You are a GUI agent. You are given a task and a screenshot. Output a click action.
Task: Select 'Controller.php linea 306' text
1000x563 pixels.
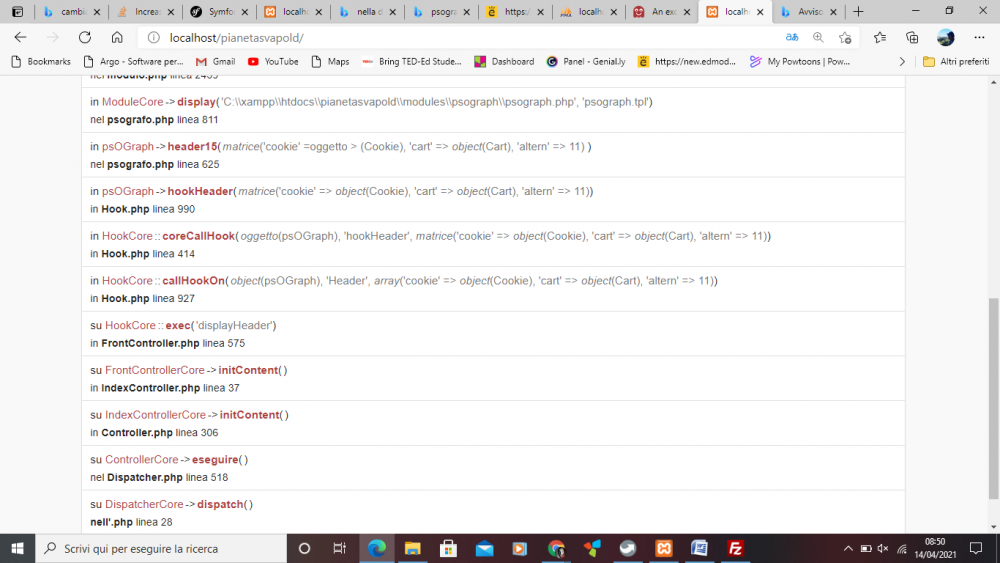pyautogui.click(x=159, y=432)
